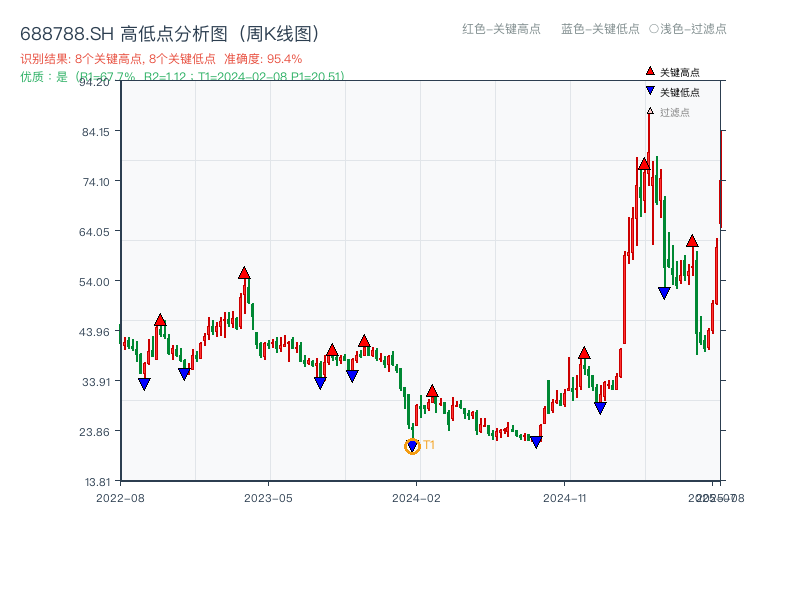Viewport: 800px width, 600px height.
Task: Select last red high marker near 64.05
Action: 692,241
